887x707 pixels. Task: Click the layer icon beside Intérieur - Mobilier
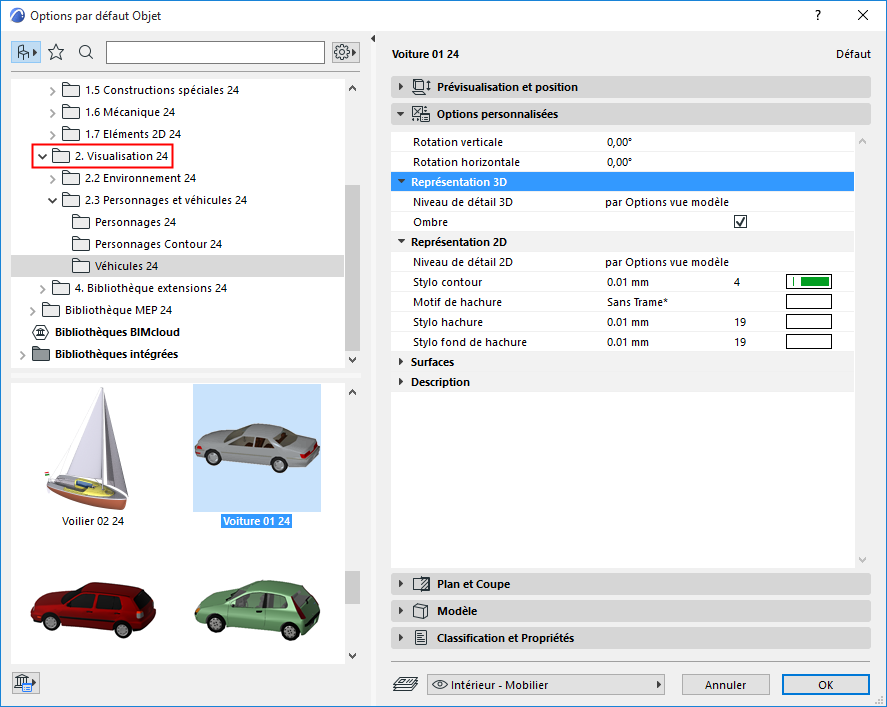[407, 685]
